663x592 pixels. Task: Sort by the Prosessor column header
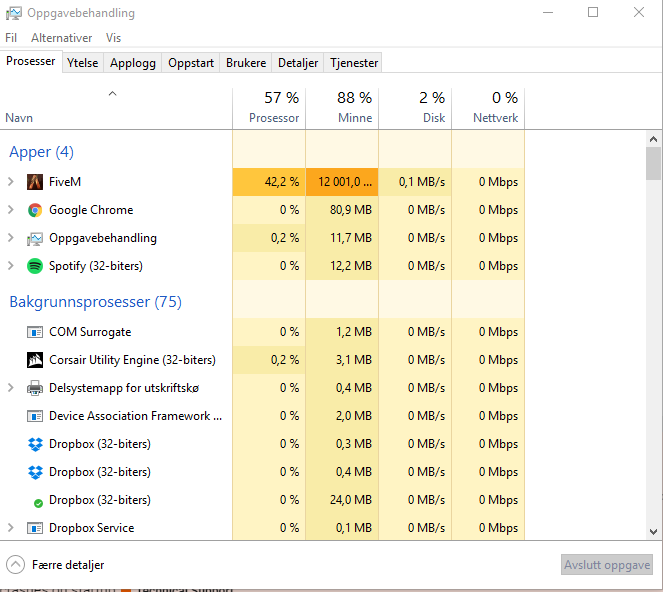pos(269,108)
